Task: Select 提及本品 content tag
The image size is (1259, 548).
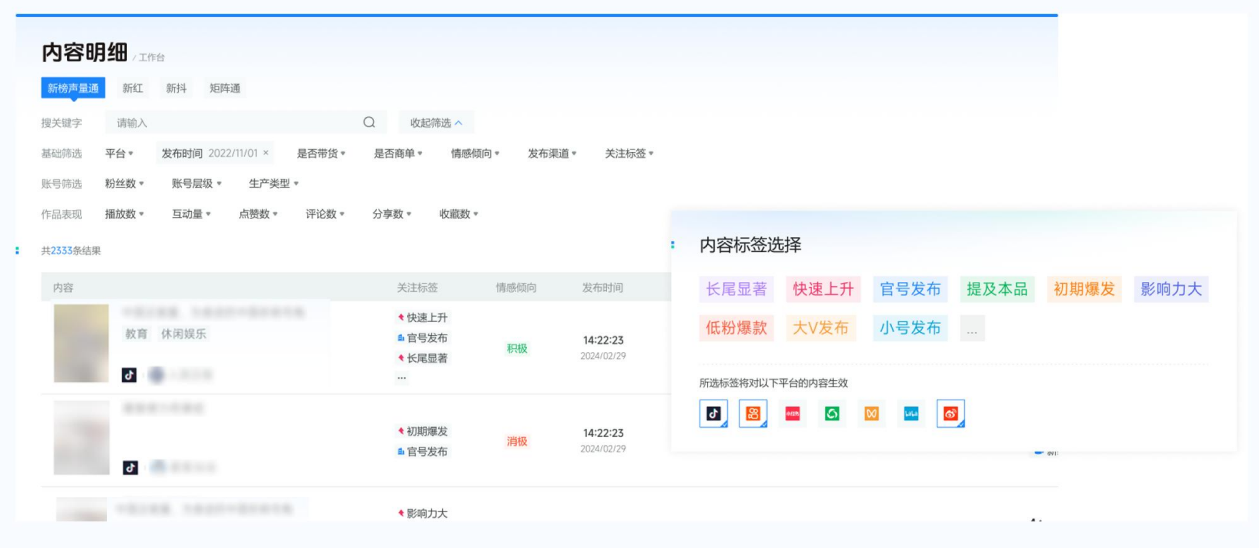Action: (x=997, y=289)
